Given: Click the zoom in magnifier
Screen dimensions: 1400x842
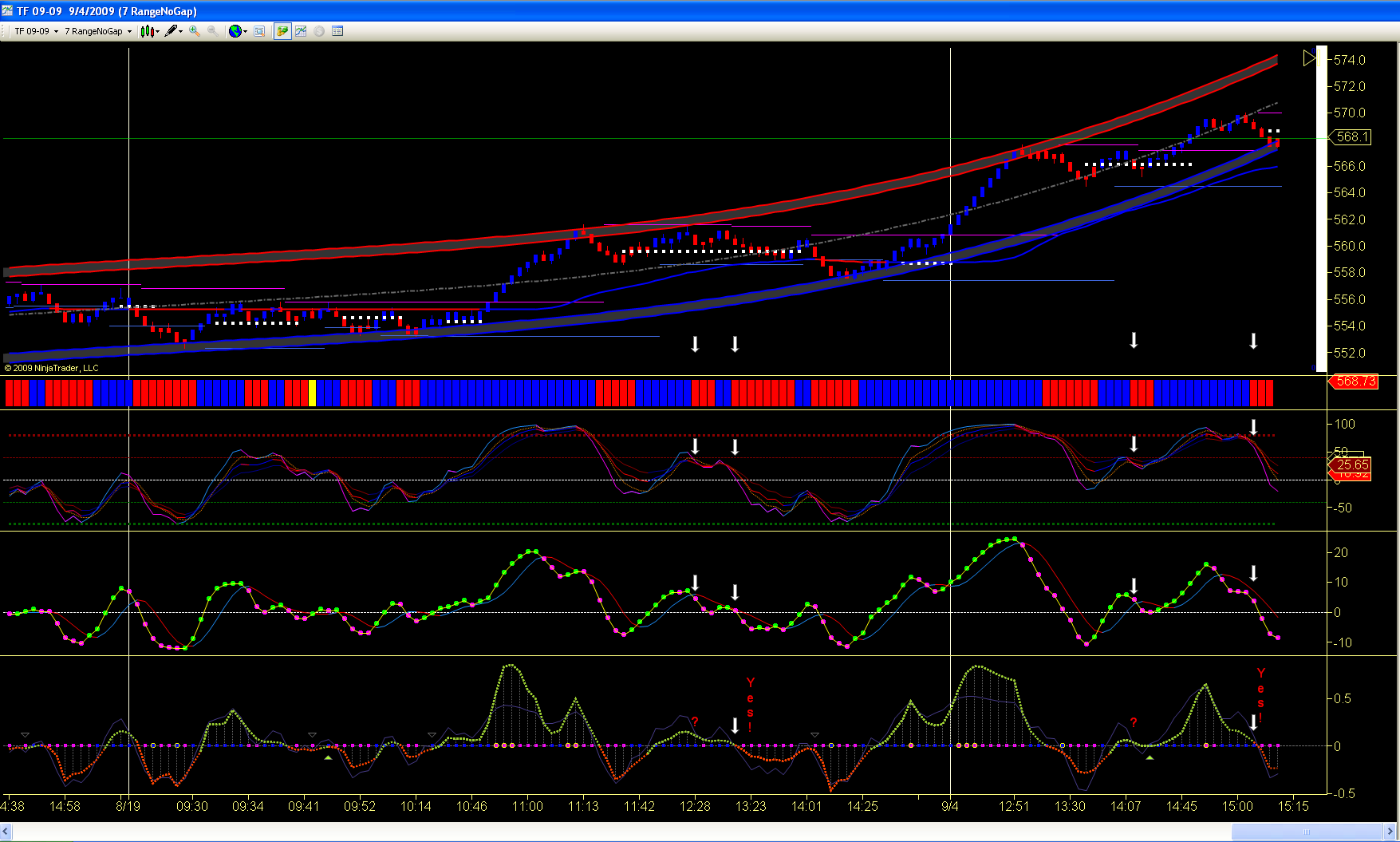Looking at the screenshot, I should pos(195,31).
